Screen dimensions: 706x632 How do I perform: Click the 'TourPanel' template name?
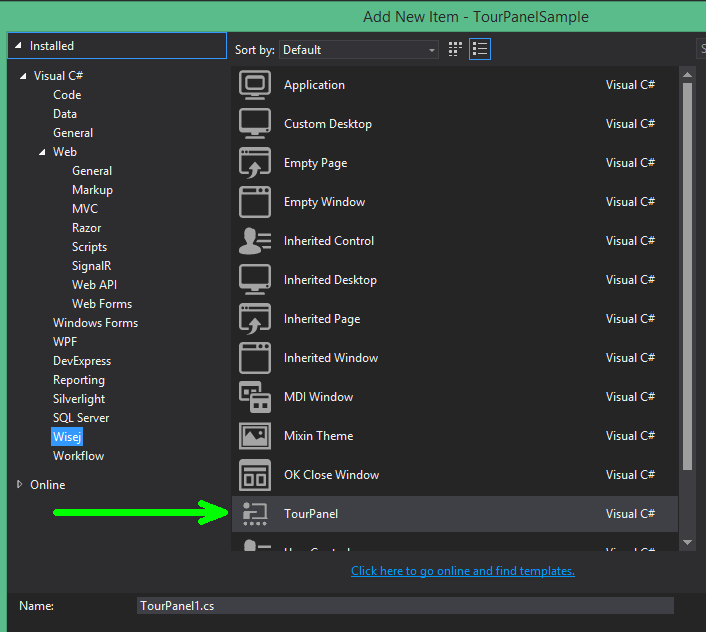tap(311, 514)
